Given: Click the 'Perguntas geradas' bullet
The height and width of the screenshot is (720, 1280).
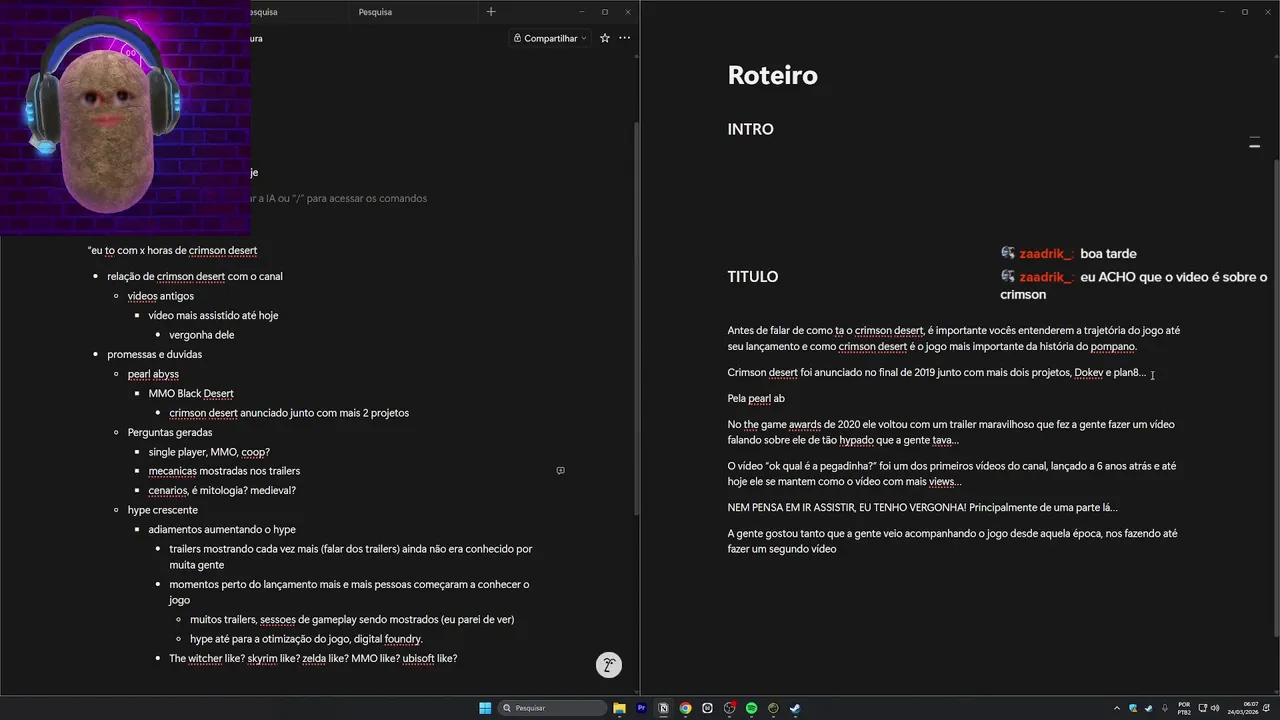Looking at the screenshot, I should pyautogui.click(x=169, y=432).
